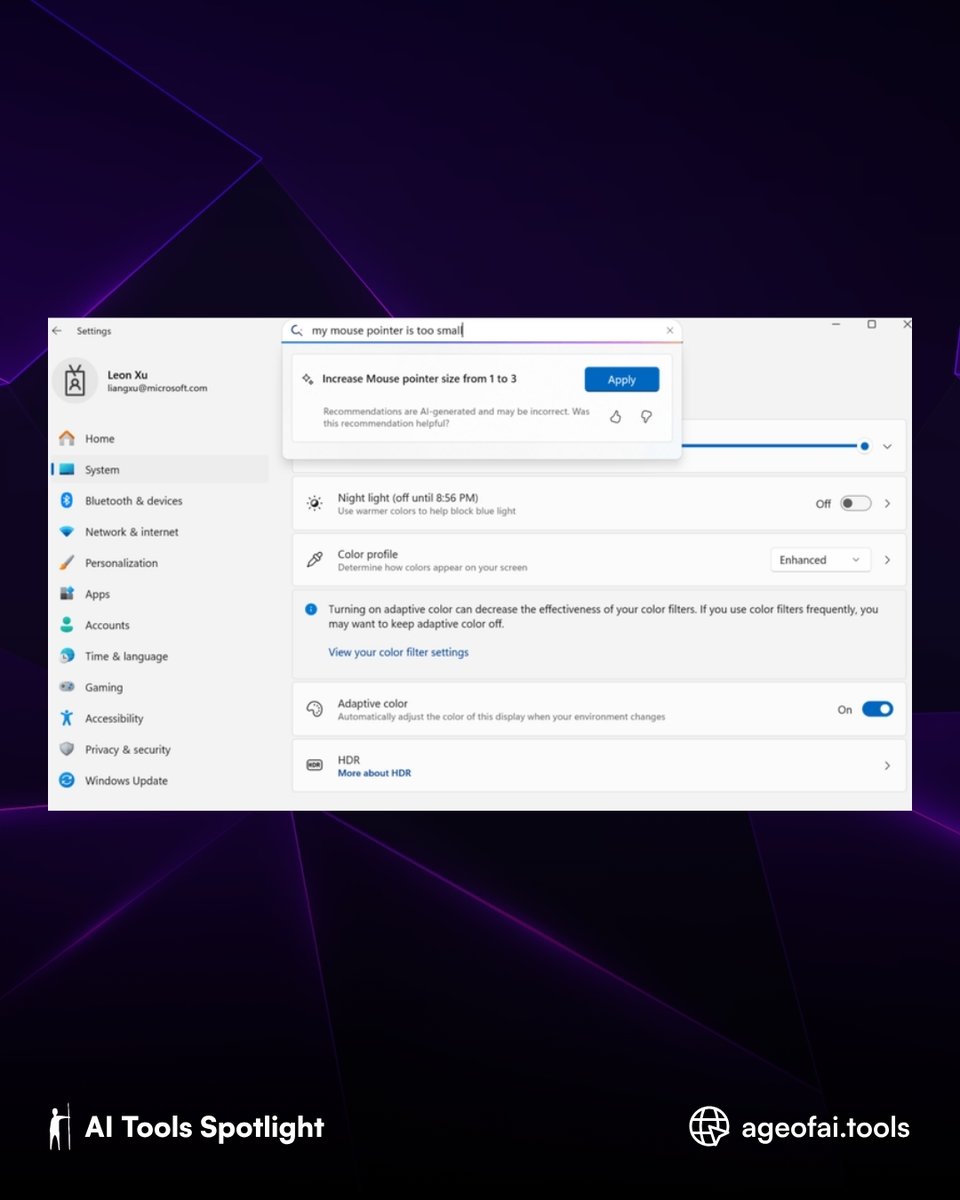Open Windows Update icon
This screenshot has height=1200, width=960.
click(x=68, y=780)
